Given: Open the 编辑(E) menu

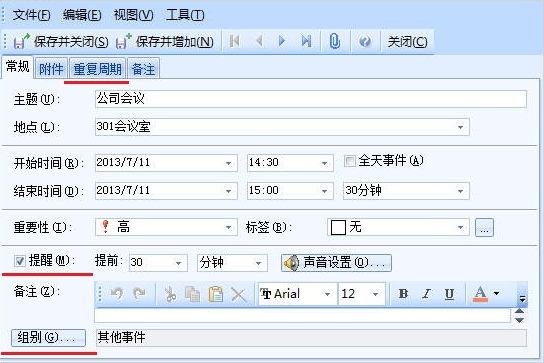Looking at the screenshot, I should [82, 15].
